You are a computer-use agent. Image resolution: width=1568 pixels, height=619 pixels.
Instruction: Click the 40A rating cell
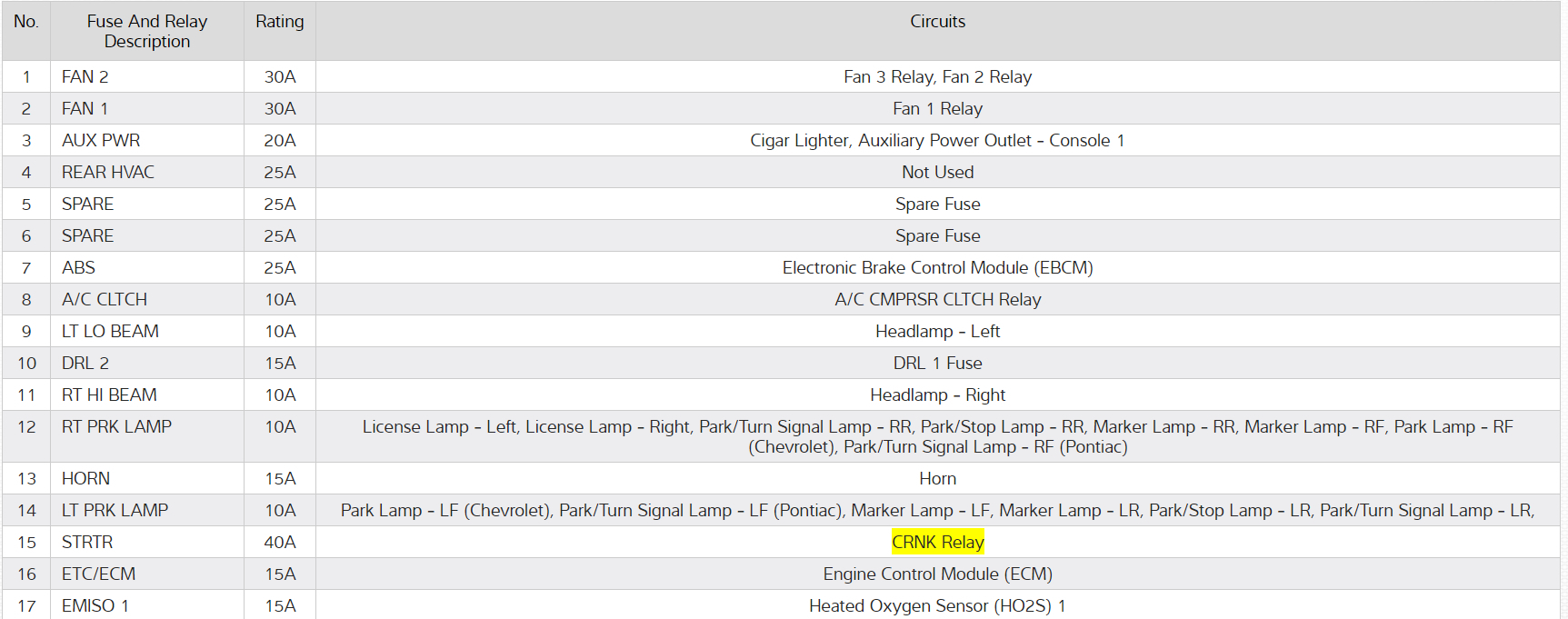279,542
